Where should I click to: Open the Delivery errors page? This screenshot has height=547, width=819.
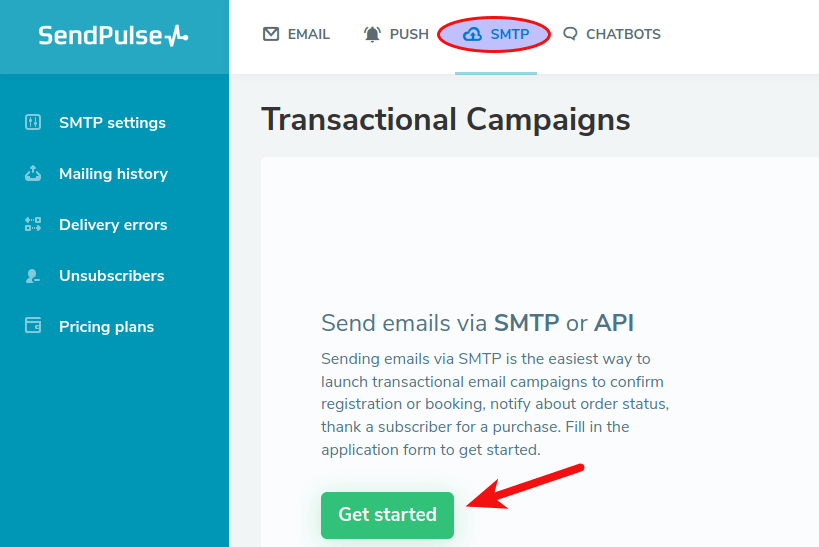coord(113,225)
